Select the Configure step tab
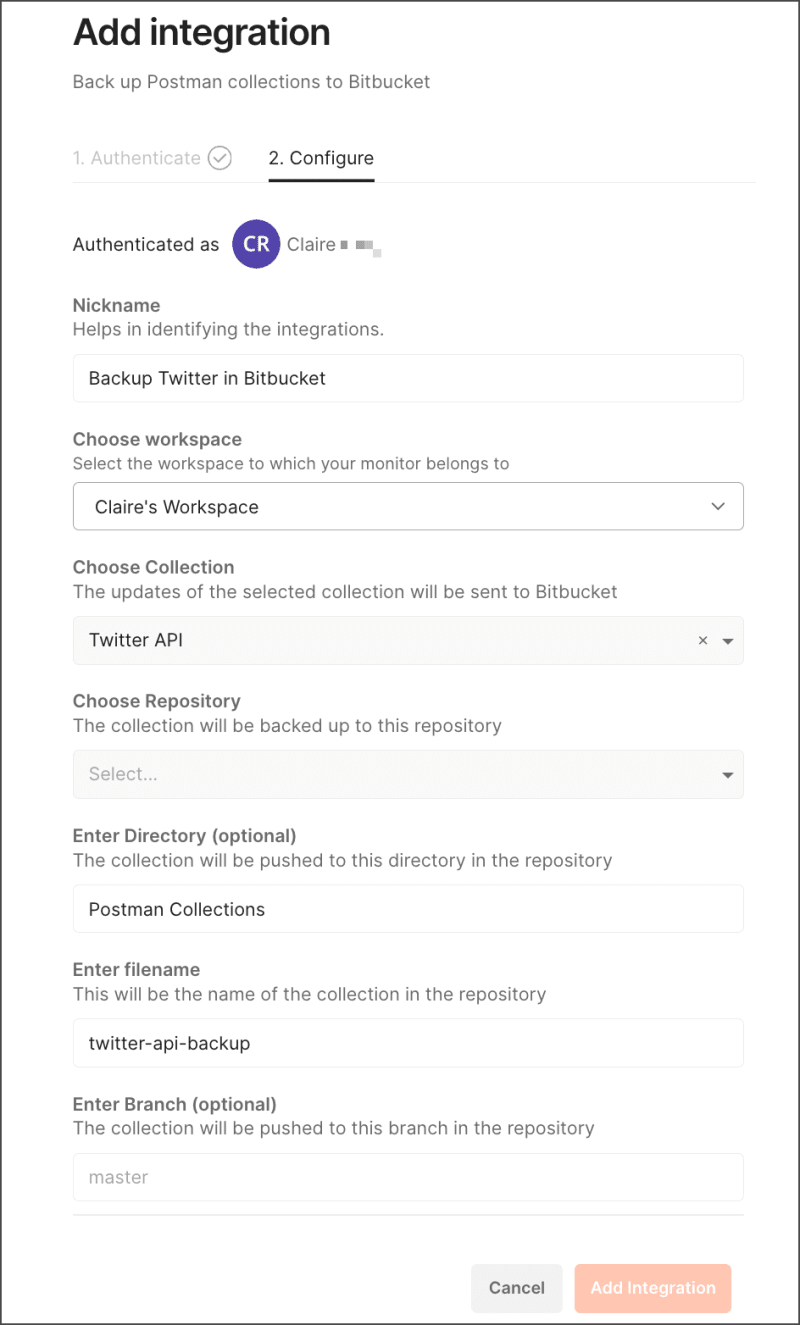800x1325 pixels. 321,157
